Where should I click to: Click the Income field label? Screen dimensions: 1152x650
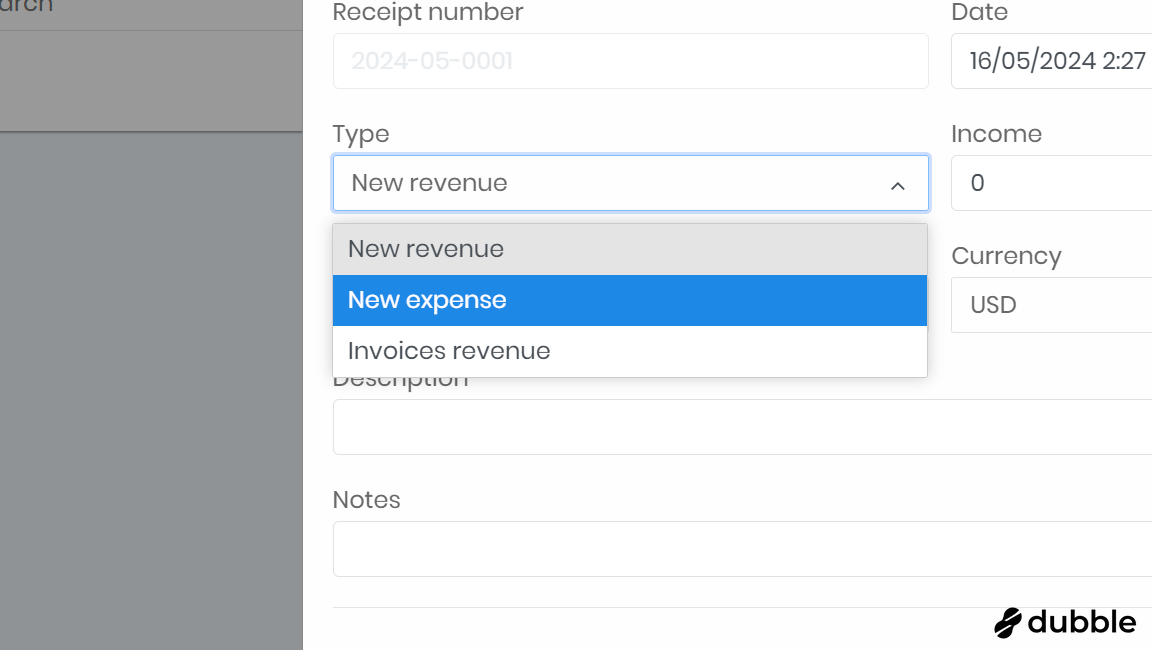[996, 134]
